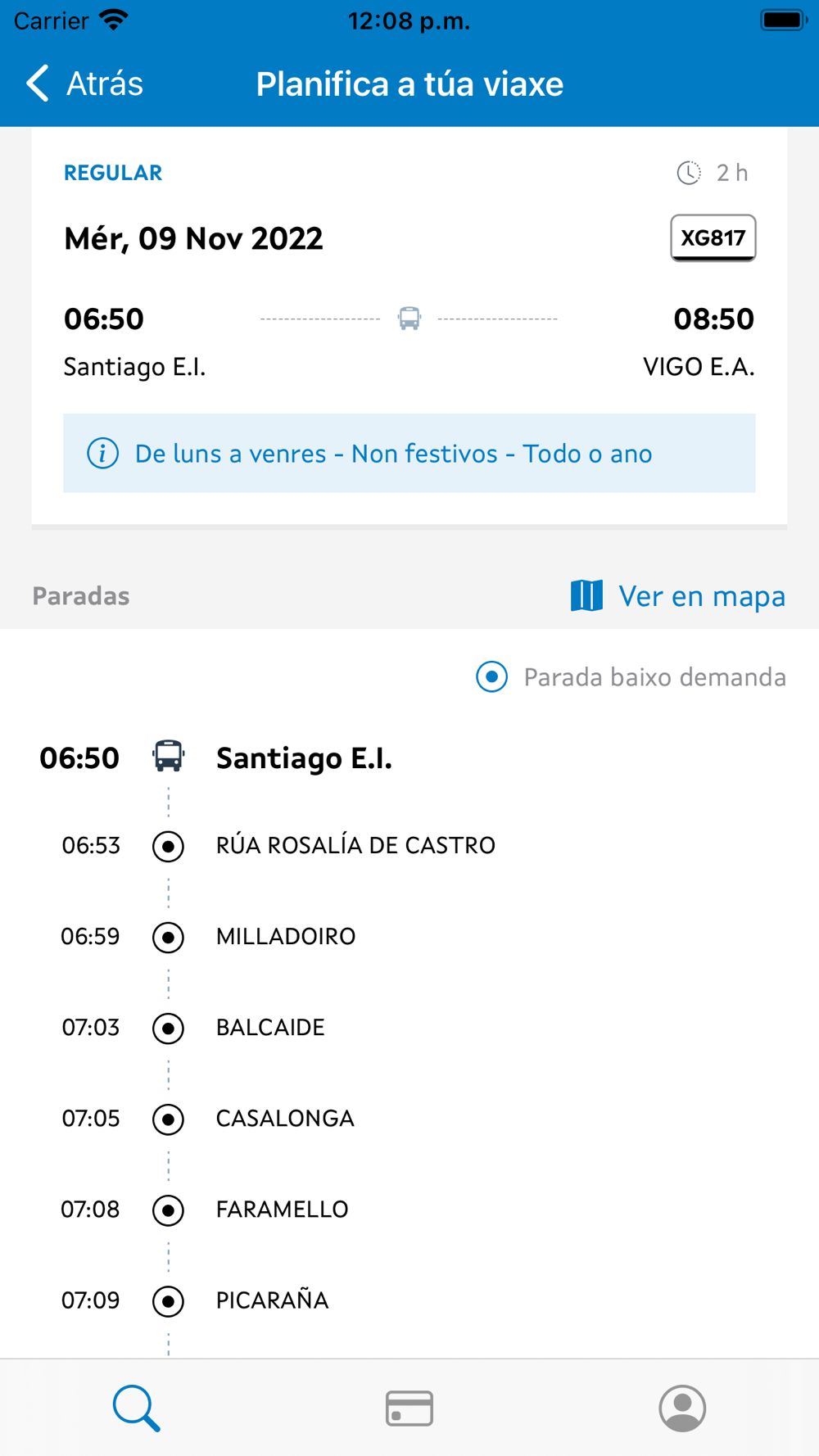Tap the Santiago E.I. origin stop heading
819x1456 pixels.
pyautogui.click(x=304, y=758)
